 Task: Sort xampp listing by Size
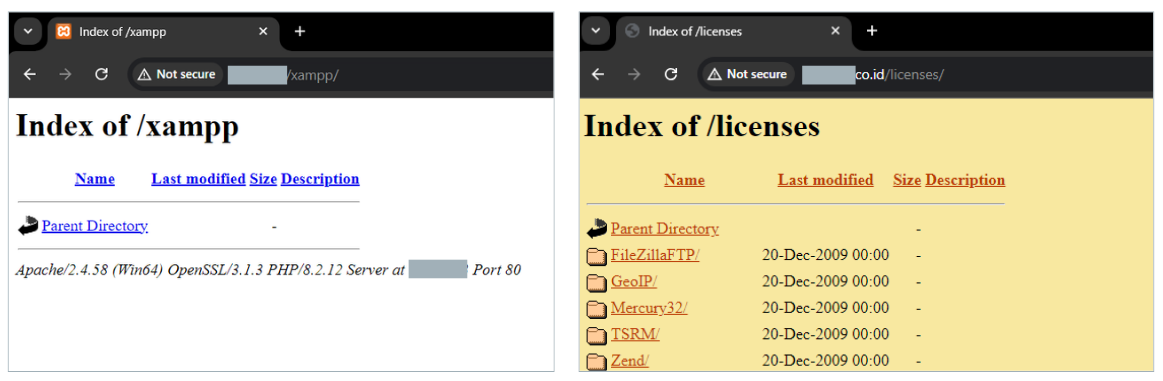click(263, 179)
